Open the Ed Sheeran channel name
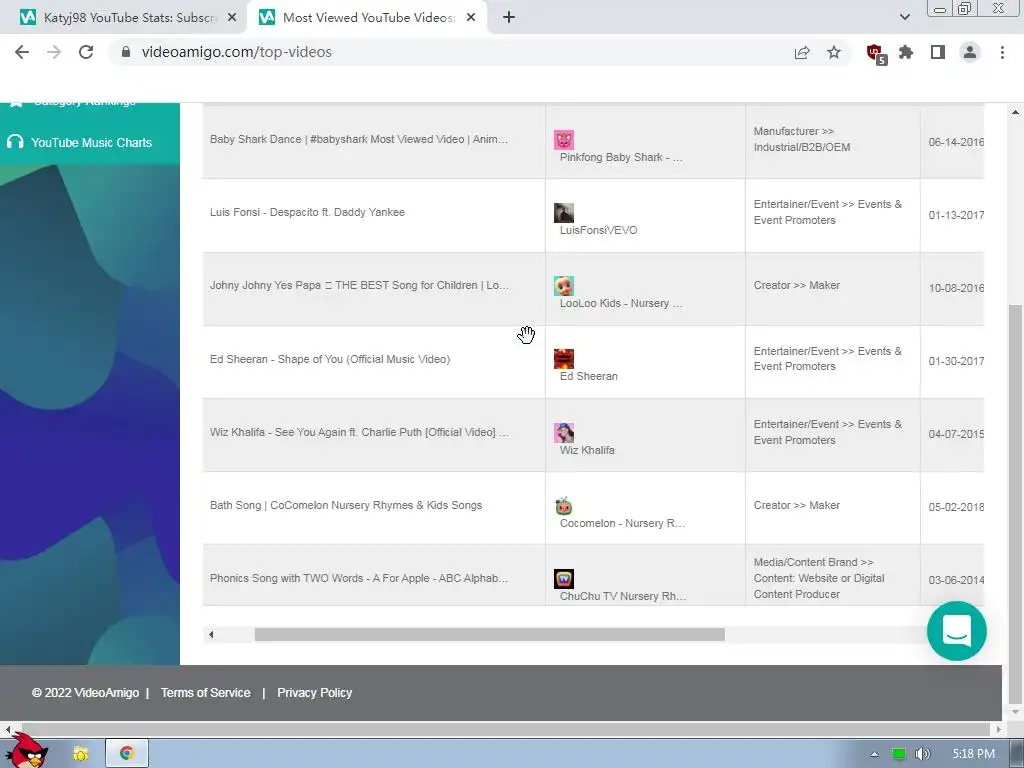Screen dimensions: 1024x768 (x=588, y=377)
